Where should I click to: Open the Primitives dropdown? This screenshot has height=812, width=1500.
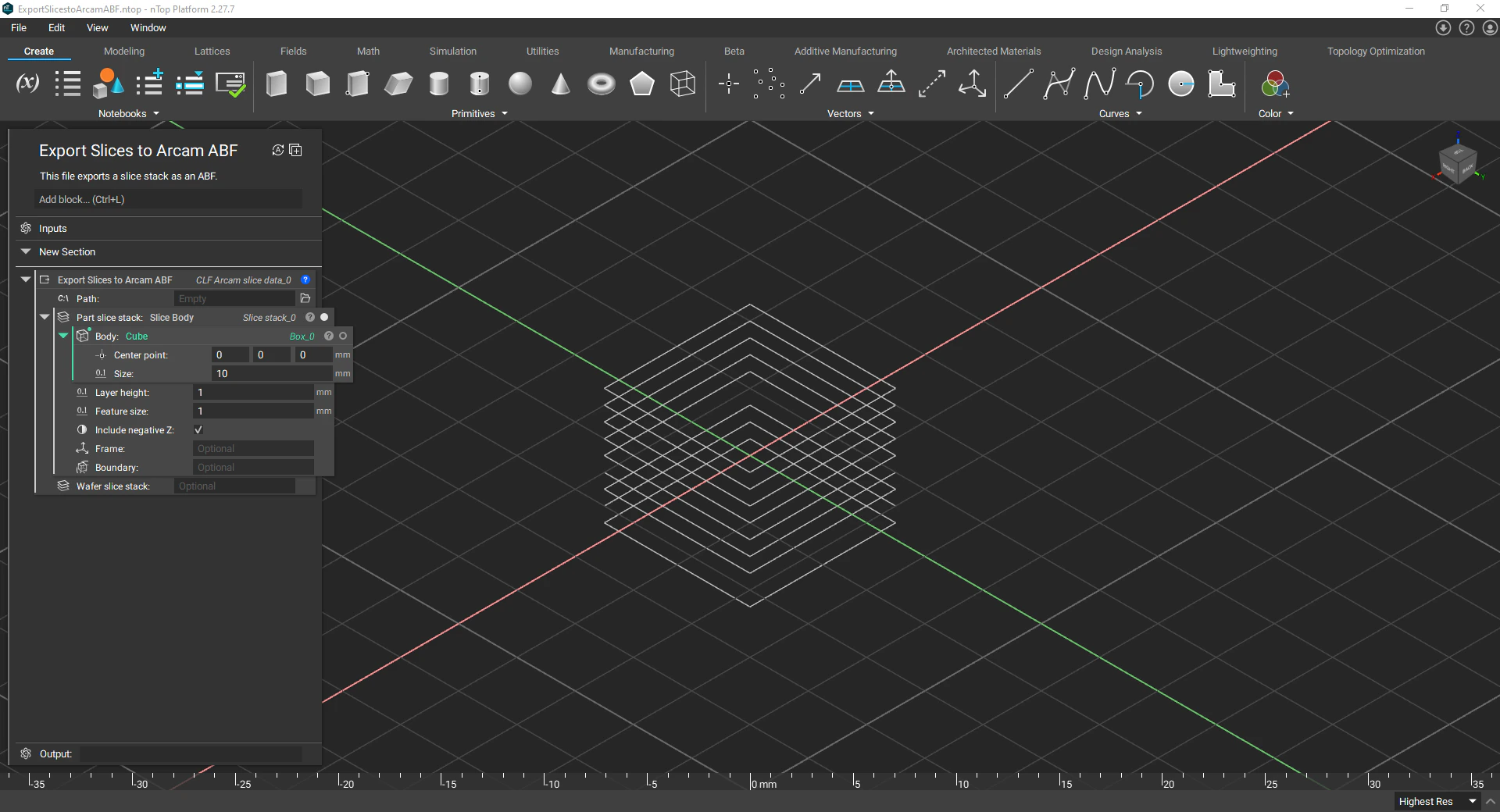tap(480, 113)
